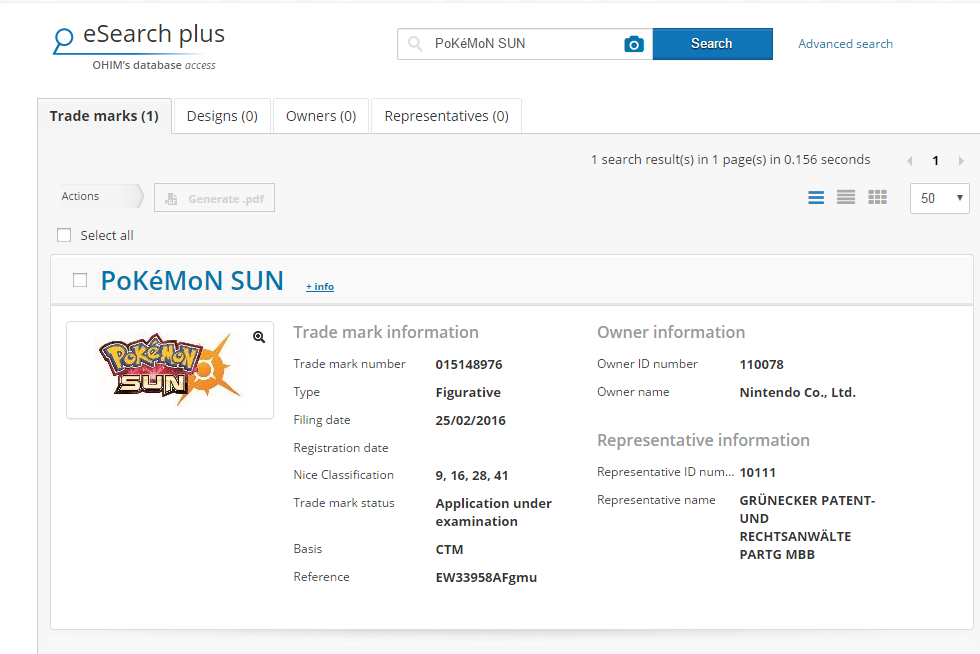Screen dimensions: 980x654
Task: Click the camera icon for image search
Action: 634,44
